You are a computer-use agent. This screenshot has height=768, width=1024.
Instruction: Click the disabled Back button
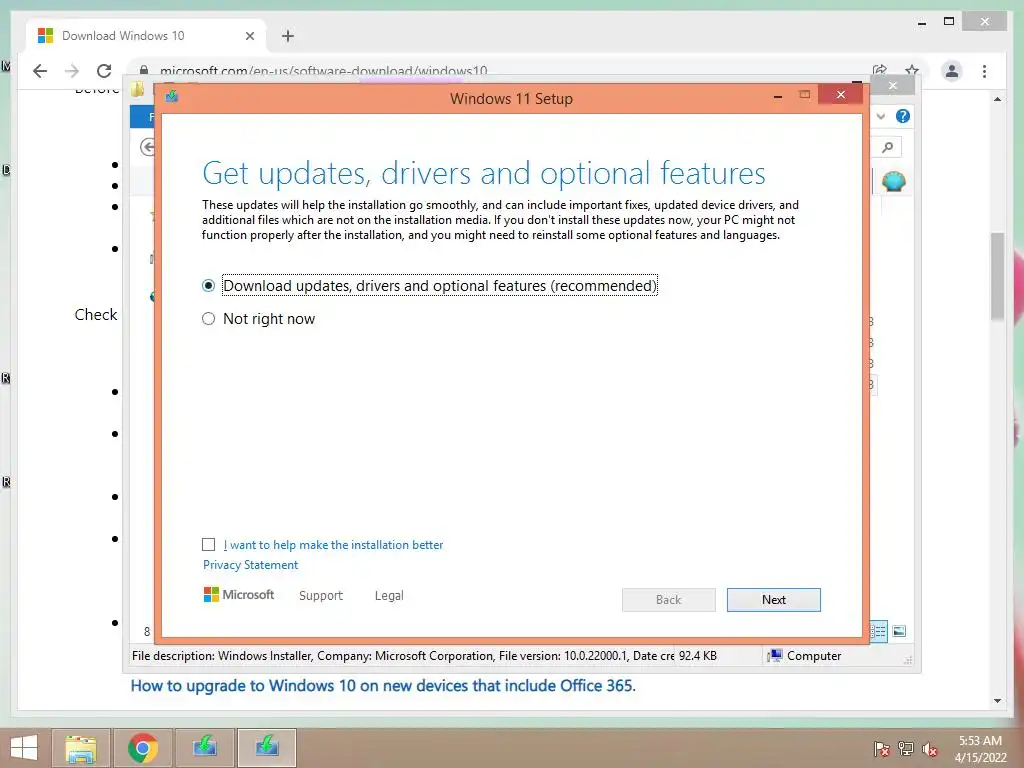[x=668, y=600]
